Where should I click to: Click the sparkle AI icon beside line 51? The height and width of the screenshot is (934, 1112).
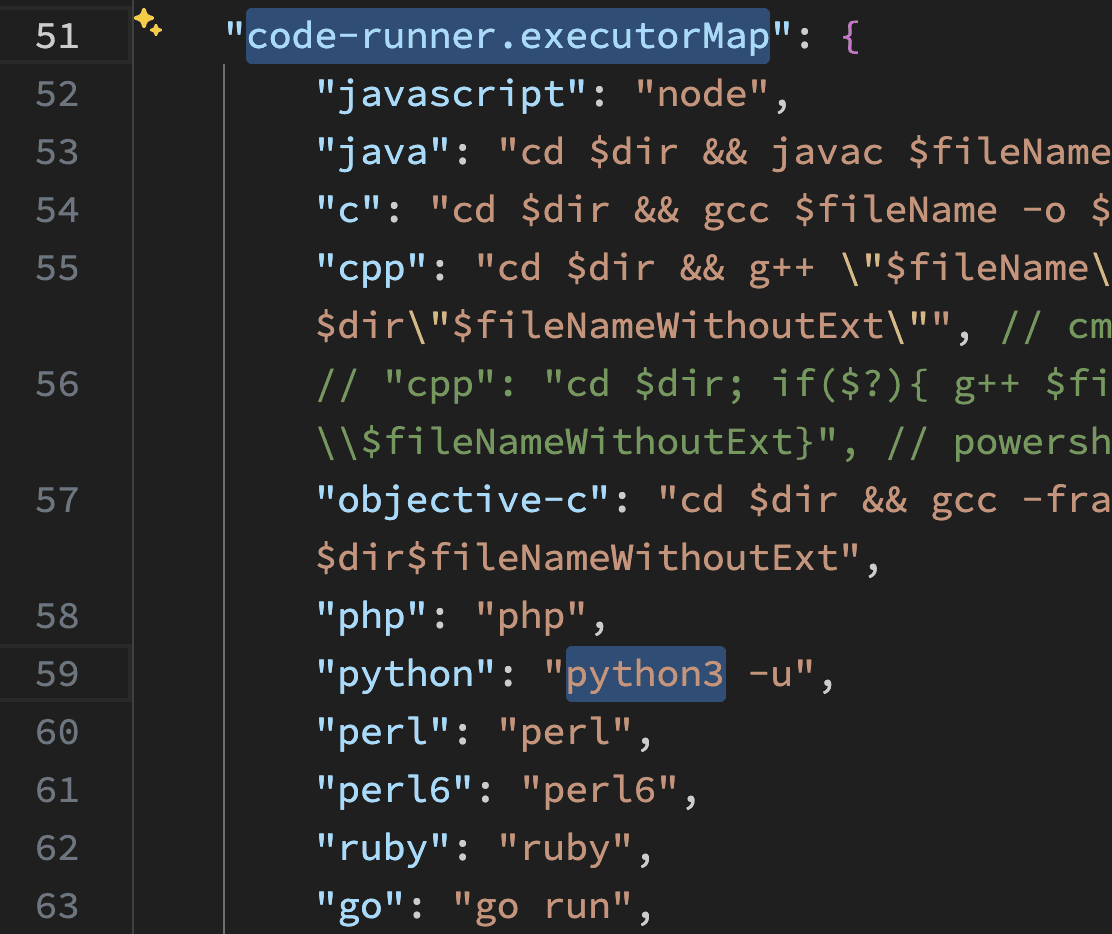[147, 22]
